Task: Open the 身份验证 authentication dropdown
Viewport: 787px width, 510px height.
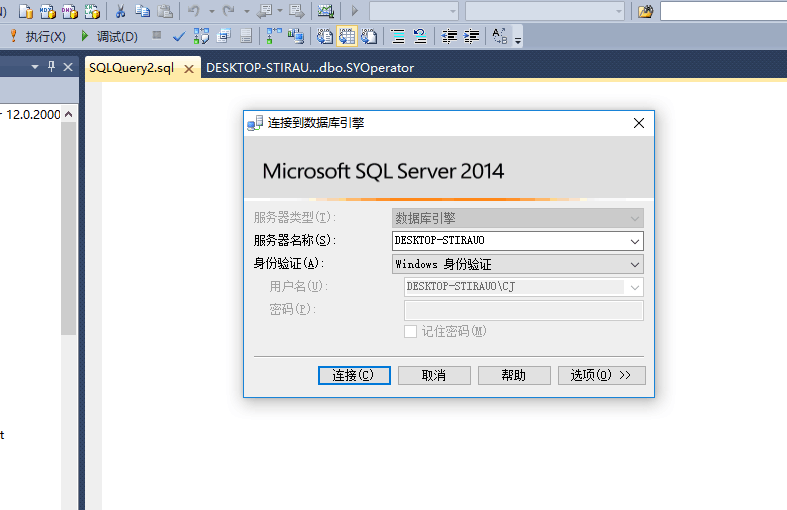Action: point(517,264)
